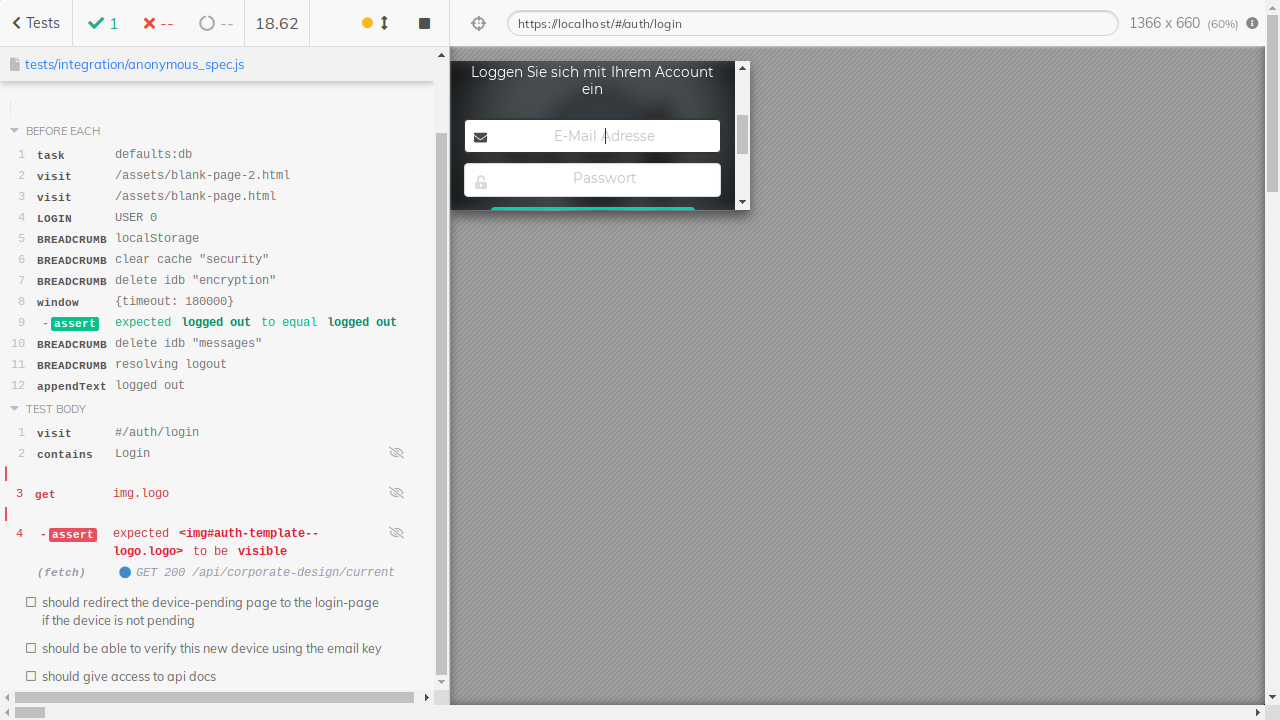Navigate back to the Tests list
Viewport: 1280px width, 720px height.
click(33, 22)
